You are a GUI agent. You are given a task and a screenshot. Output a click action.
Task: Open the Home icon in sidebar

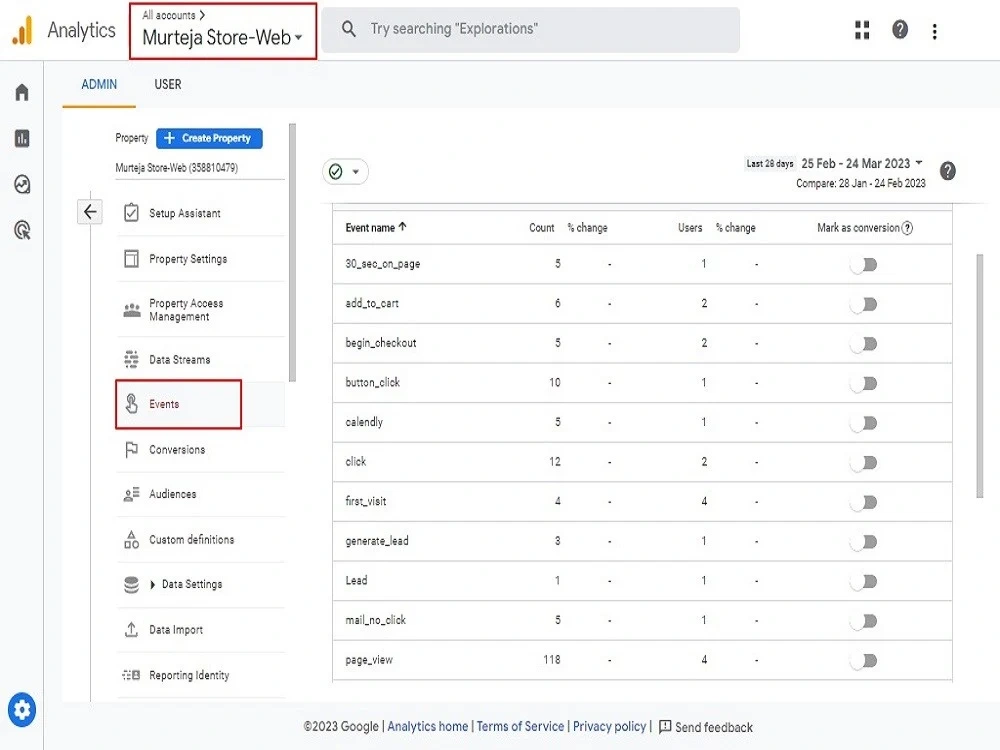(x=22, y=92)
